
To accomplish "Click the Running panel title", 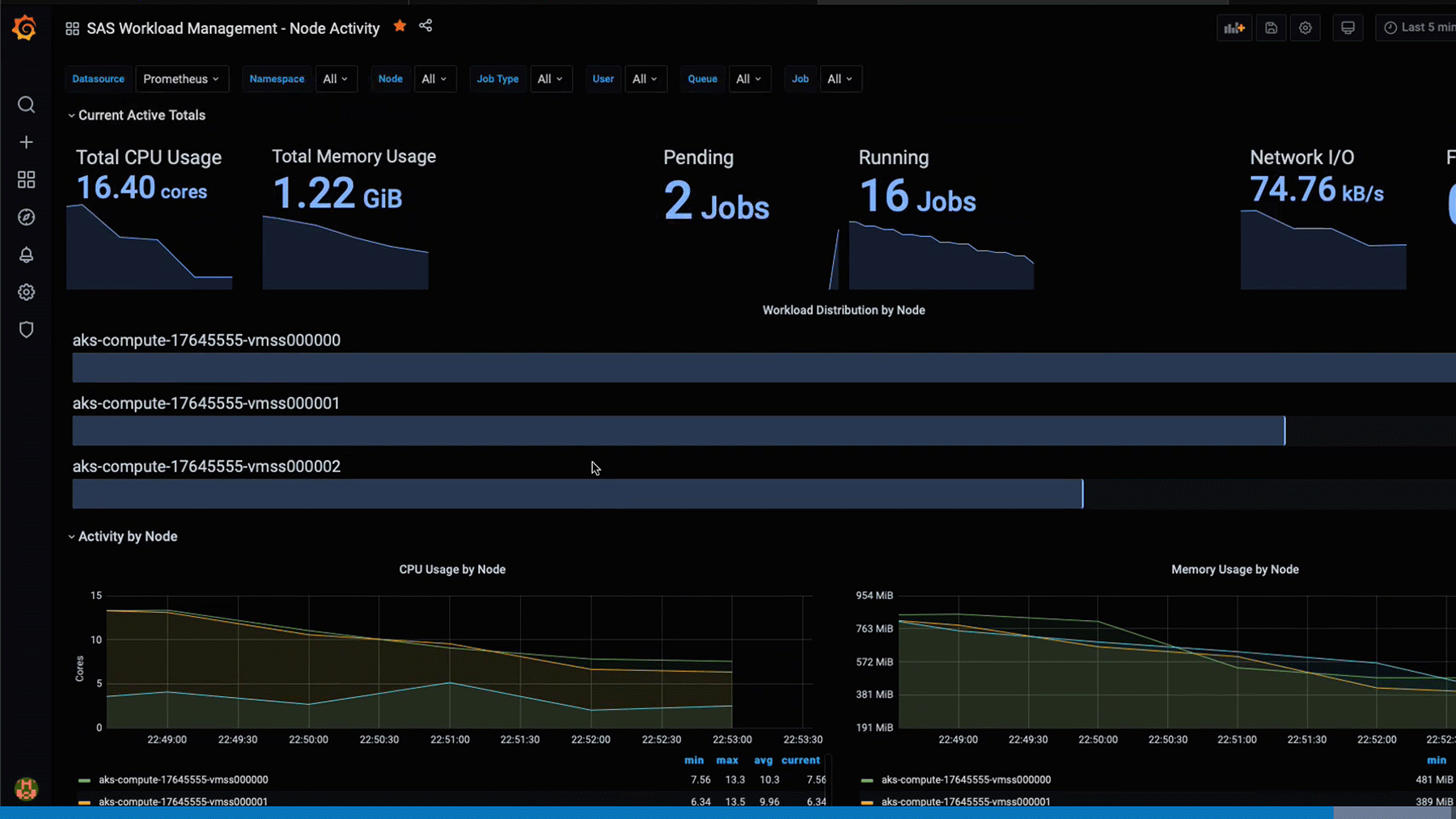I will point(893,158).
